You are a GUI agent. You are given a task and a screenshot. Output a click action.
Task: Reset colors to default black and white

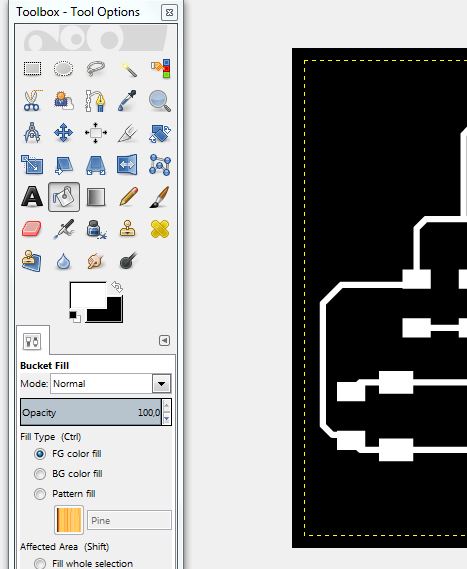pyautogui.click(x=75, y=316)
